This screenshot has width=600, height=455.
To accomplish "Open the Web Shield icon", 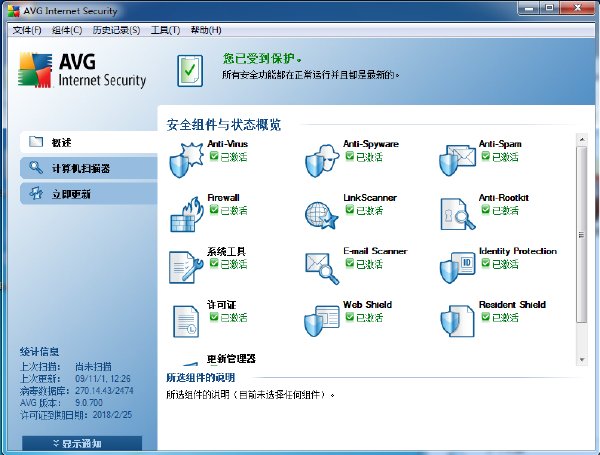I will pyautogui.click(x=322, y=321).
